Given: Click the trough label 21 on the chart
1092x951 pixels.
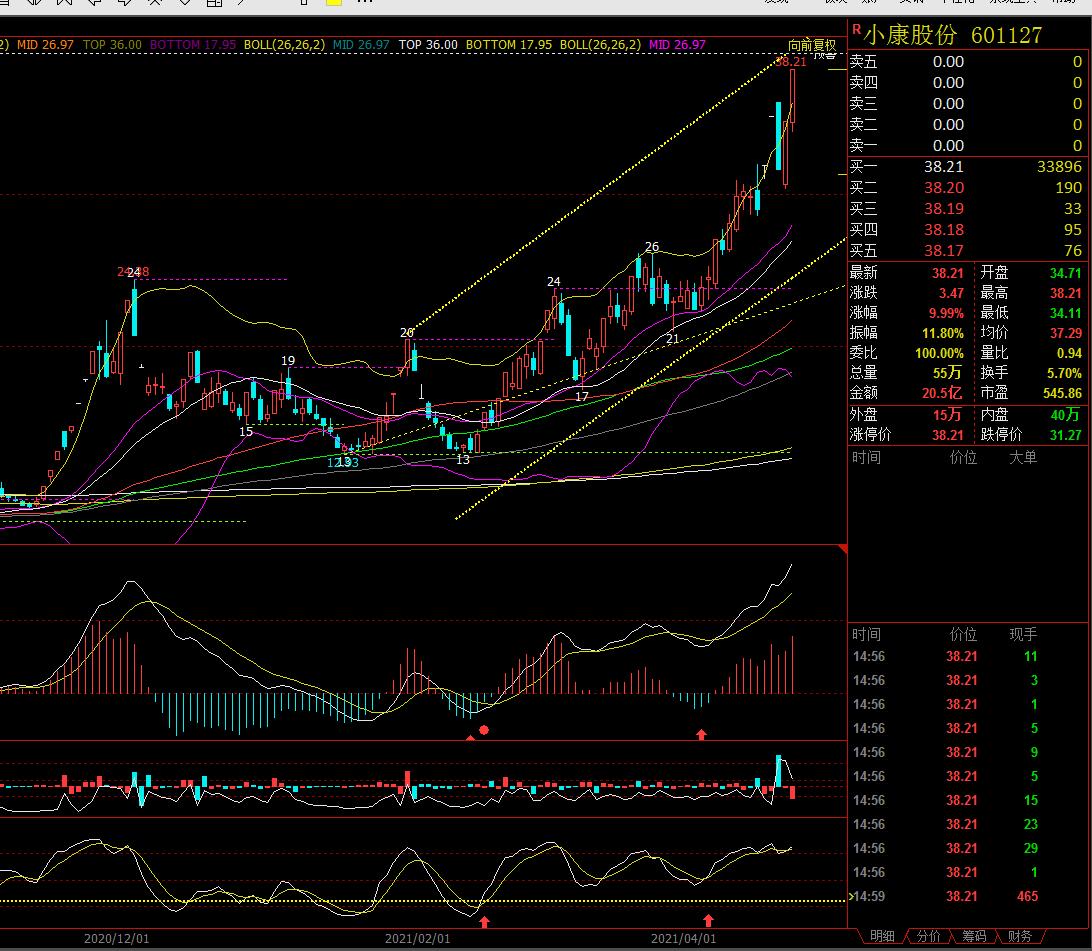Looking at the screenshot, I should 672,338.
